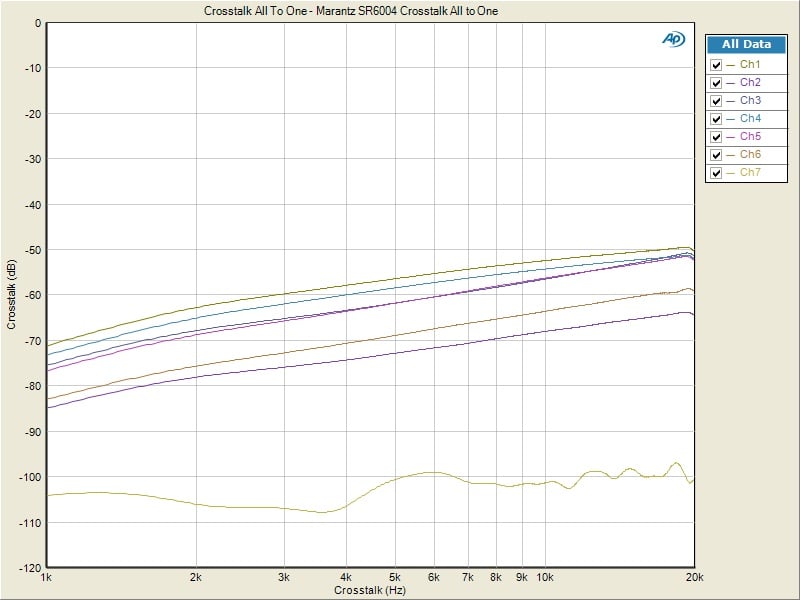The height and width of the screenshot is (600, 800).
Task: Uncheck the Ch1 checkbox in the legend
Action: [x=716, y=65]
